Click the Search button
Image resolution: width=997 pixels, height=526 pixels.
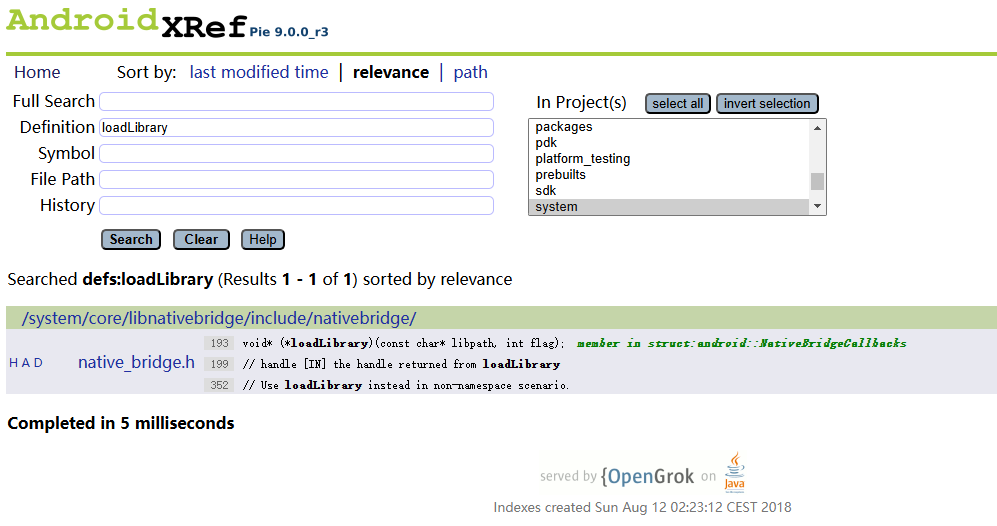131,240
